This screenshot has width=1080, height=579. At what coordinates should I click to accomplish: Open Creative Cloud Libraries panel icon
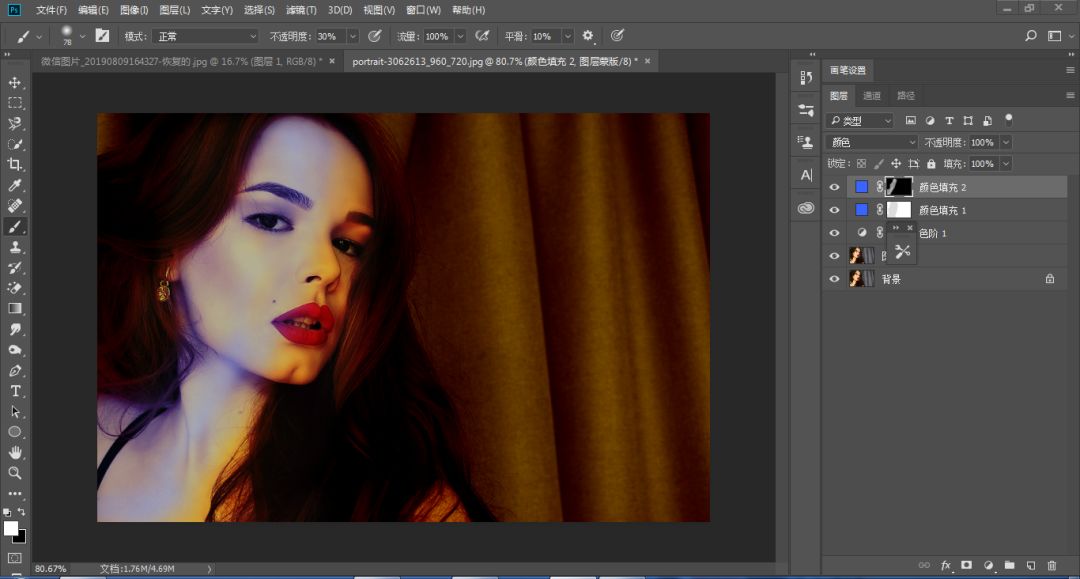click(x=806, y=208)
